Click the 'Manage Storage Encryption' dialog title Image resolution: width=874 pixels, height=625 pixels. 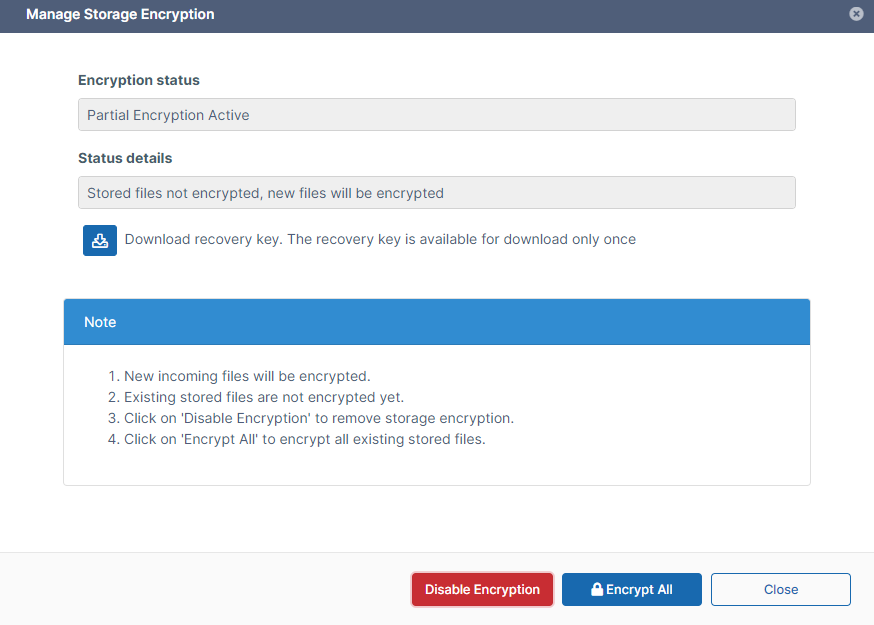(x=120, y=15)
